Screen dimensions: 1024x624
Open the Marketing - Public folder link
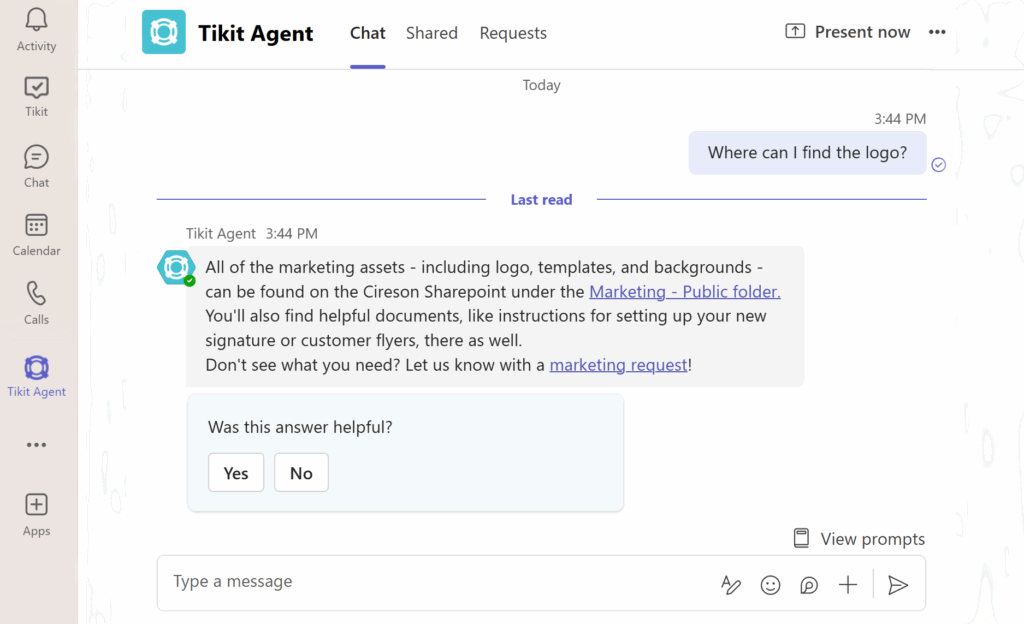684,291
